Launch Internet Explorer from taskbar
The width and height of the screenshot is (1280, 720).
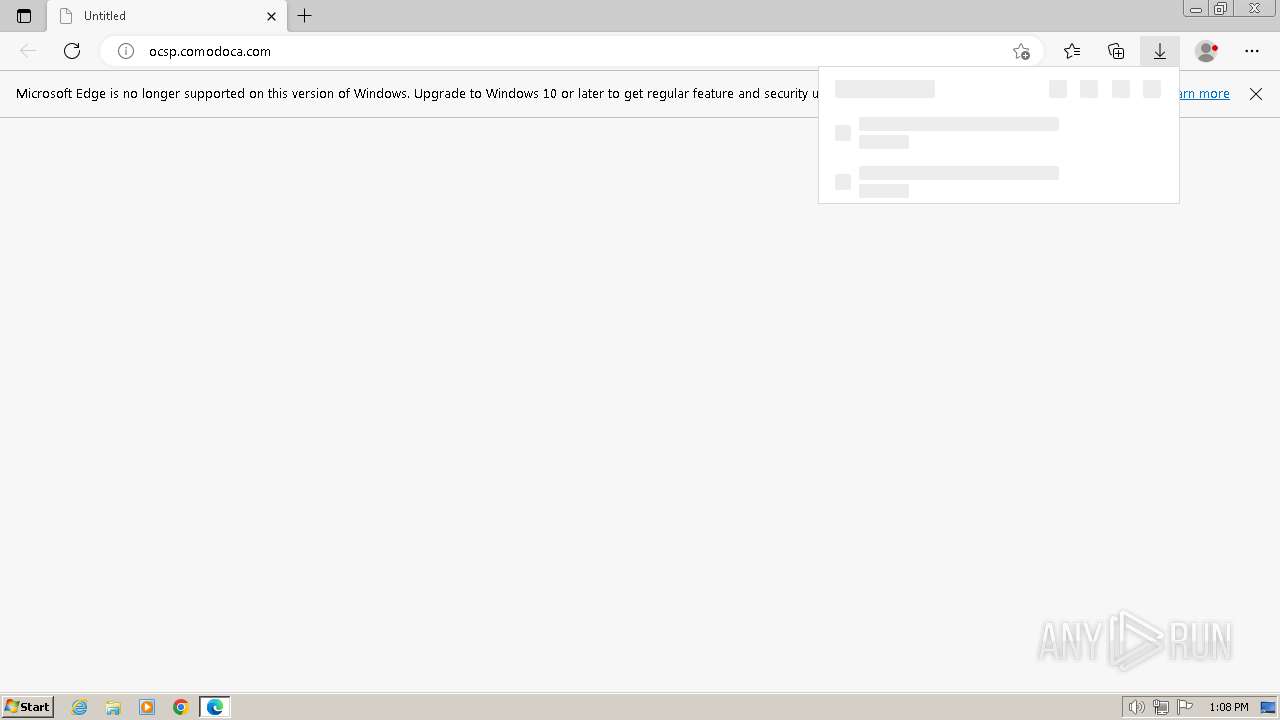[80, 707]
